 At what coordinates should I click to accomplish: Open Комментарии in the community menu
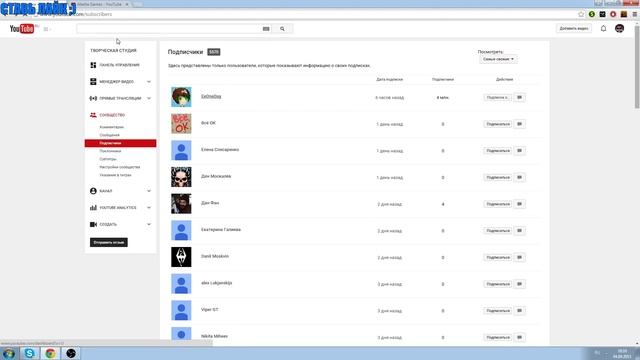111,127
